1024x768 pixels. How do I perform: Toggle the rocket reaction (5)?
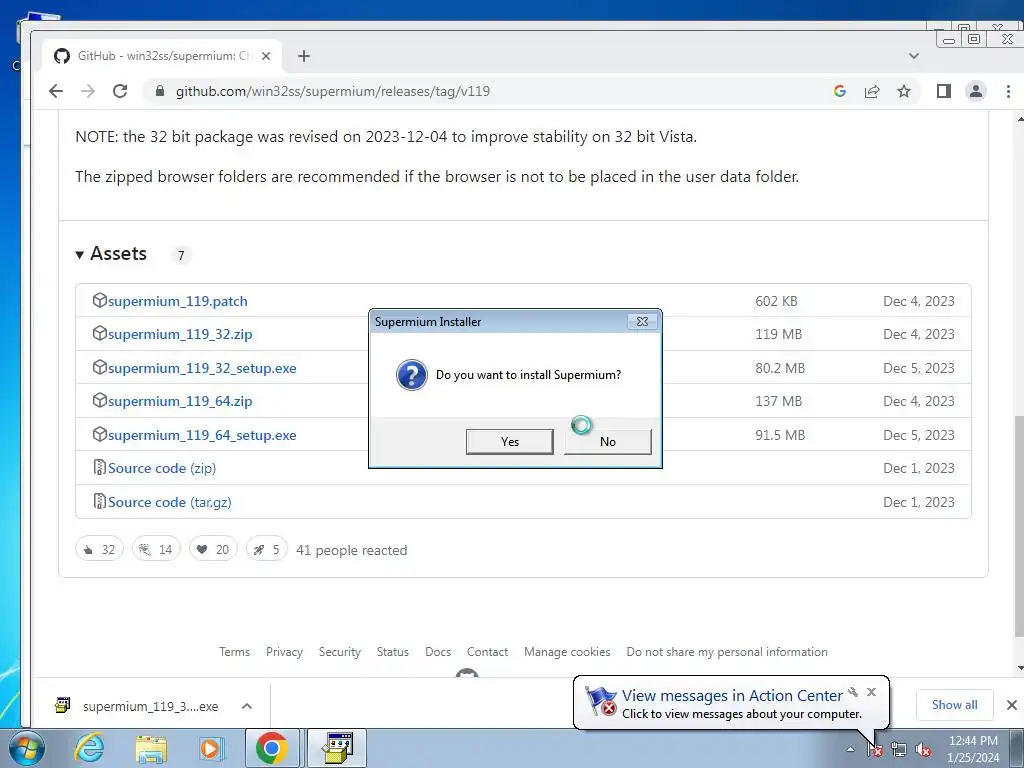click(266, 550)
